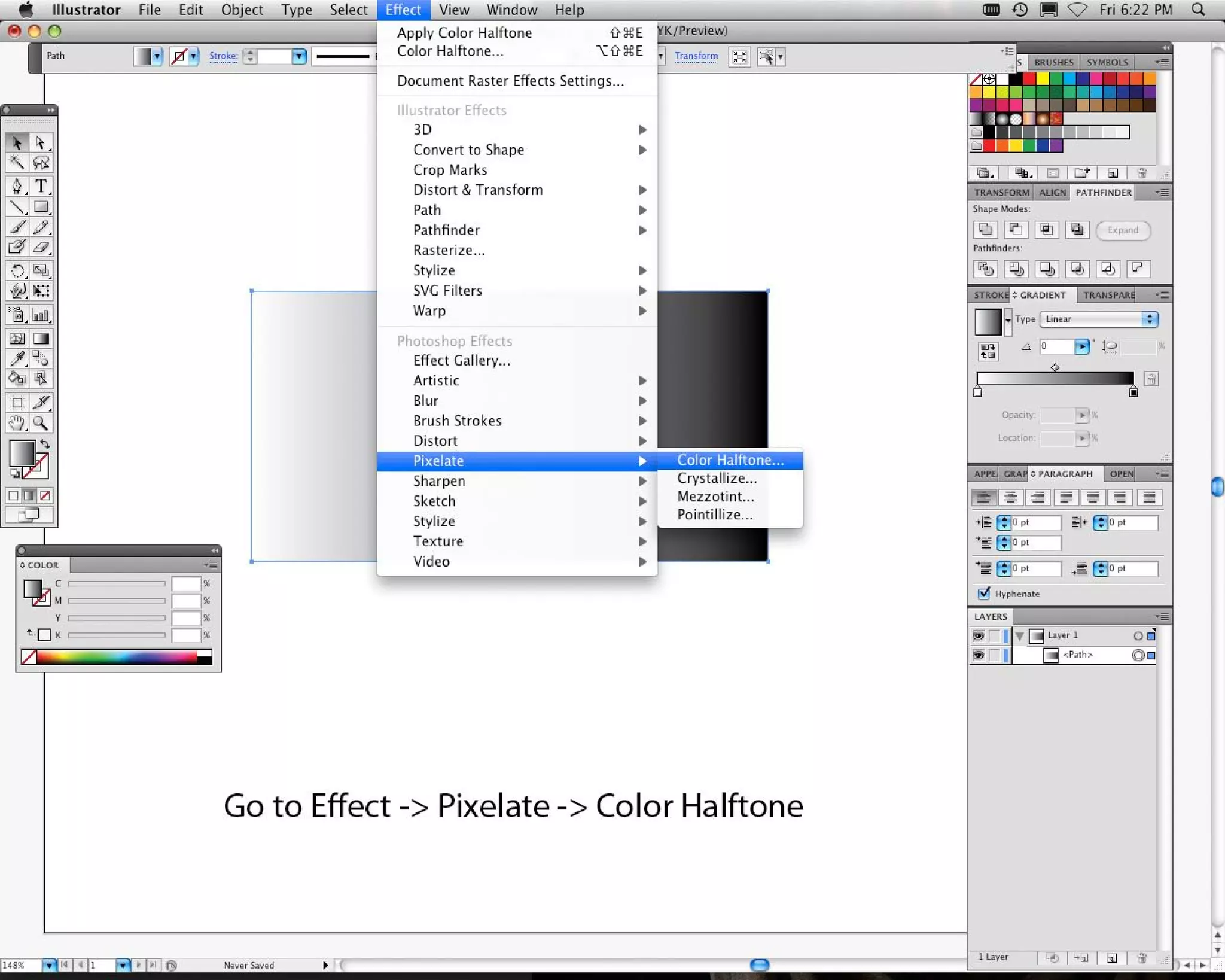Toggle the Hyphenate checkbox
The width and height of the screenshot is (1225, 980).
[984, 593]
